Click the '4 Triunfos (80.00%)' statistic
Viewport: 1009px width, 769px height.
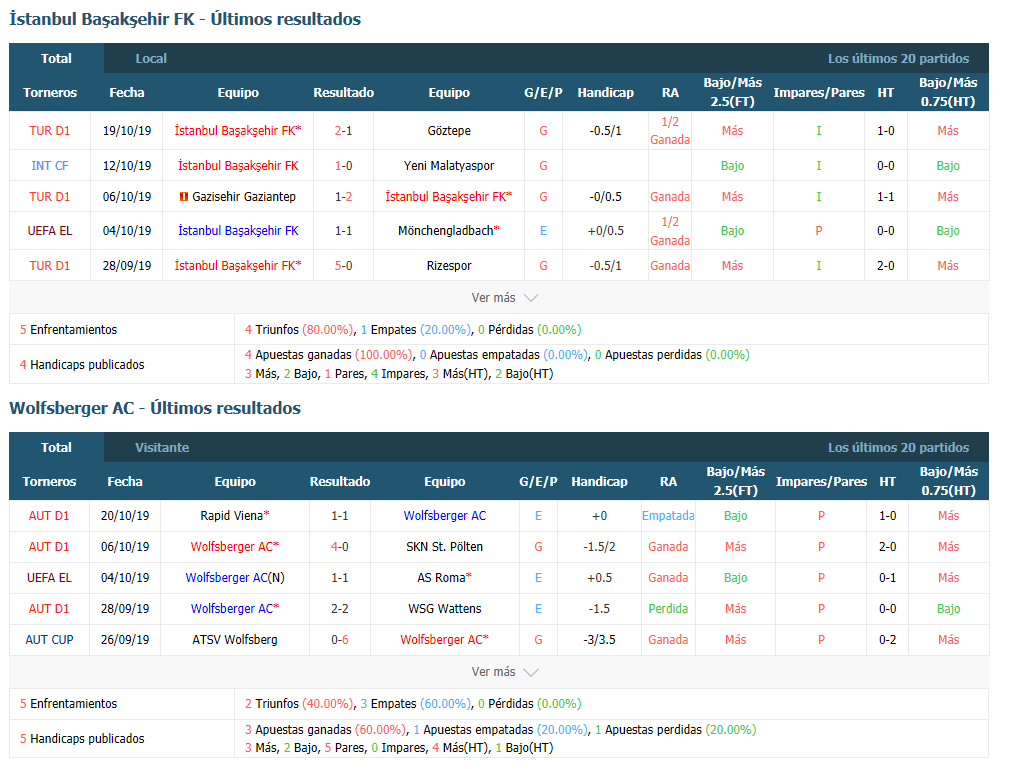[x=299, y=329]
